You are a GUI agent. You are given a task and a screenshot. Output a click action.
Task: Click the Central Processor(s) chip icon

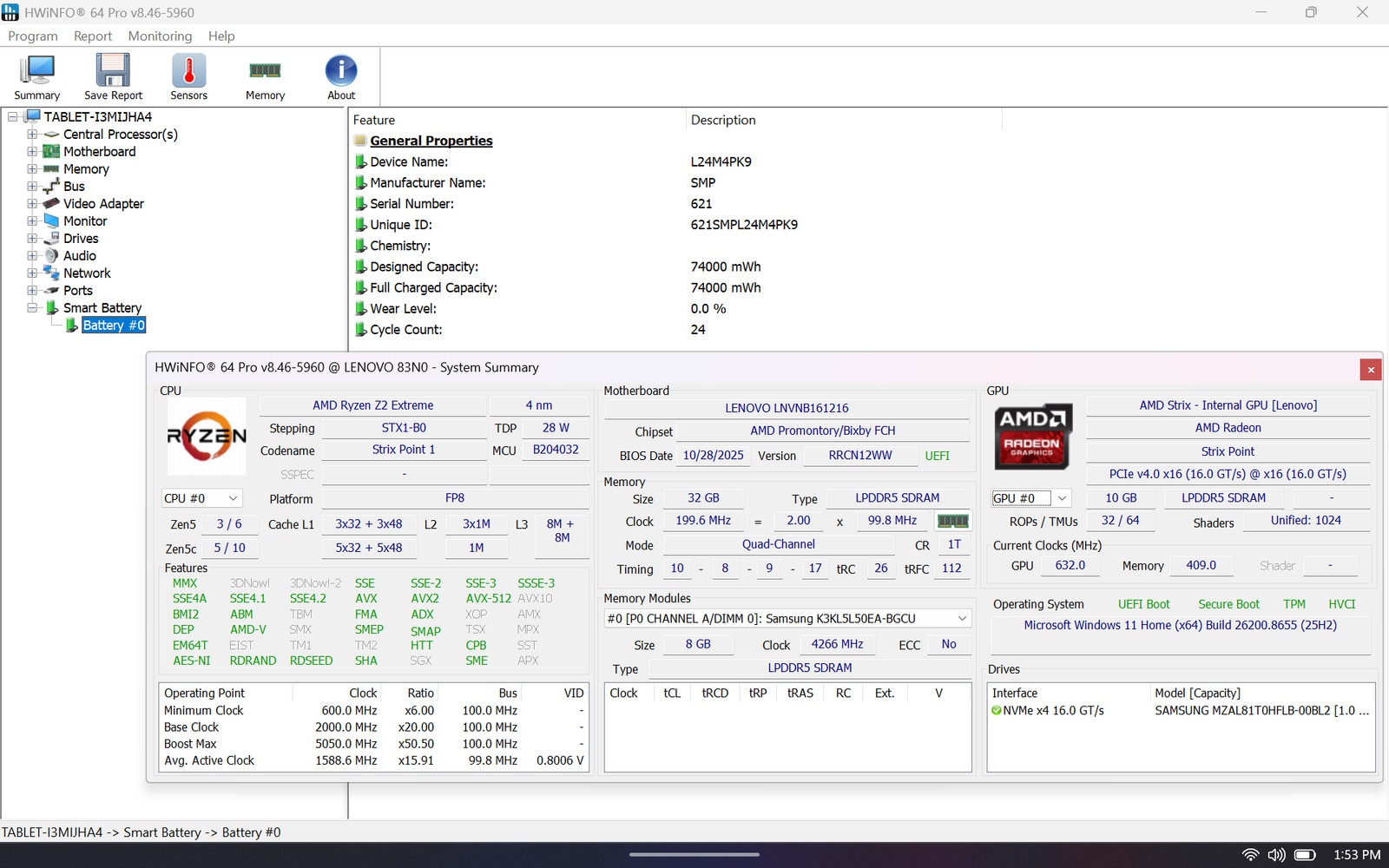pyautogui.click(x=52, y=135)
